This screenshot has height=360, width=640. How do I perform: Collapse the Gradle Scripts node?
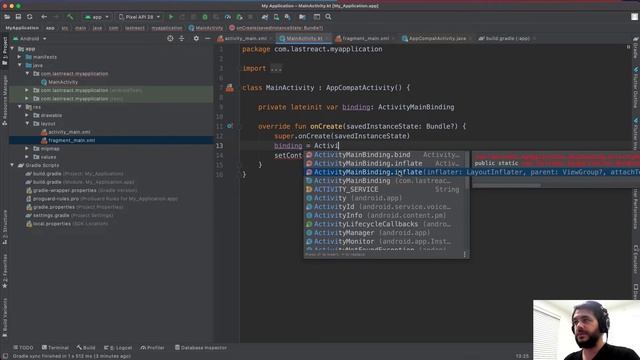(x=12, y=165)
